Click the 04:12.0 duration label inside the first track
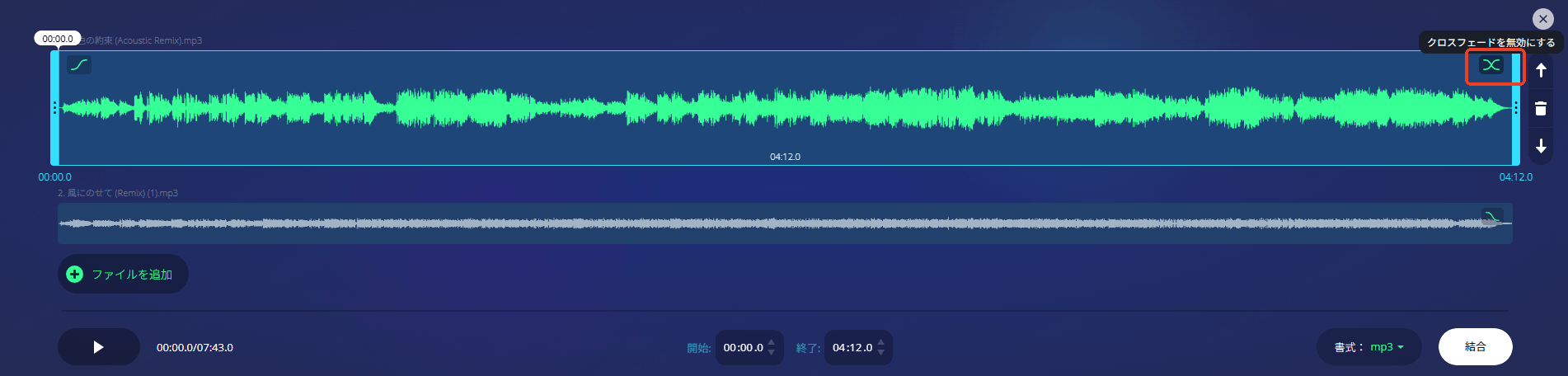This screenshot has height=376, width=1568. click(x=785, y=157)
